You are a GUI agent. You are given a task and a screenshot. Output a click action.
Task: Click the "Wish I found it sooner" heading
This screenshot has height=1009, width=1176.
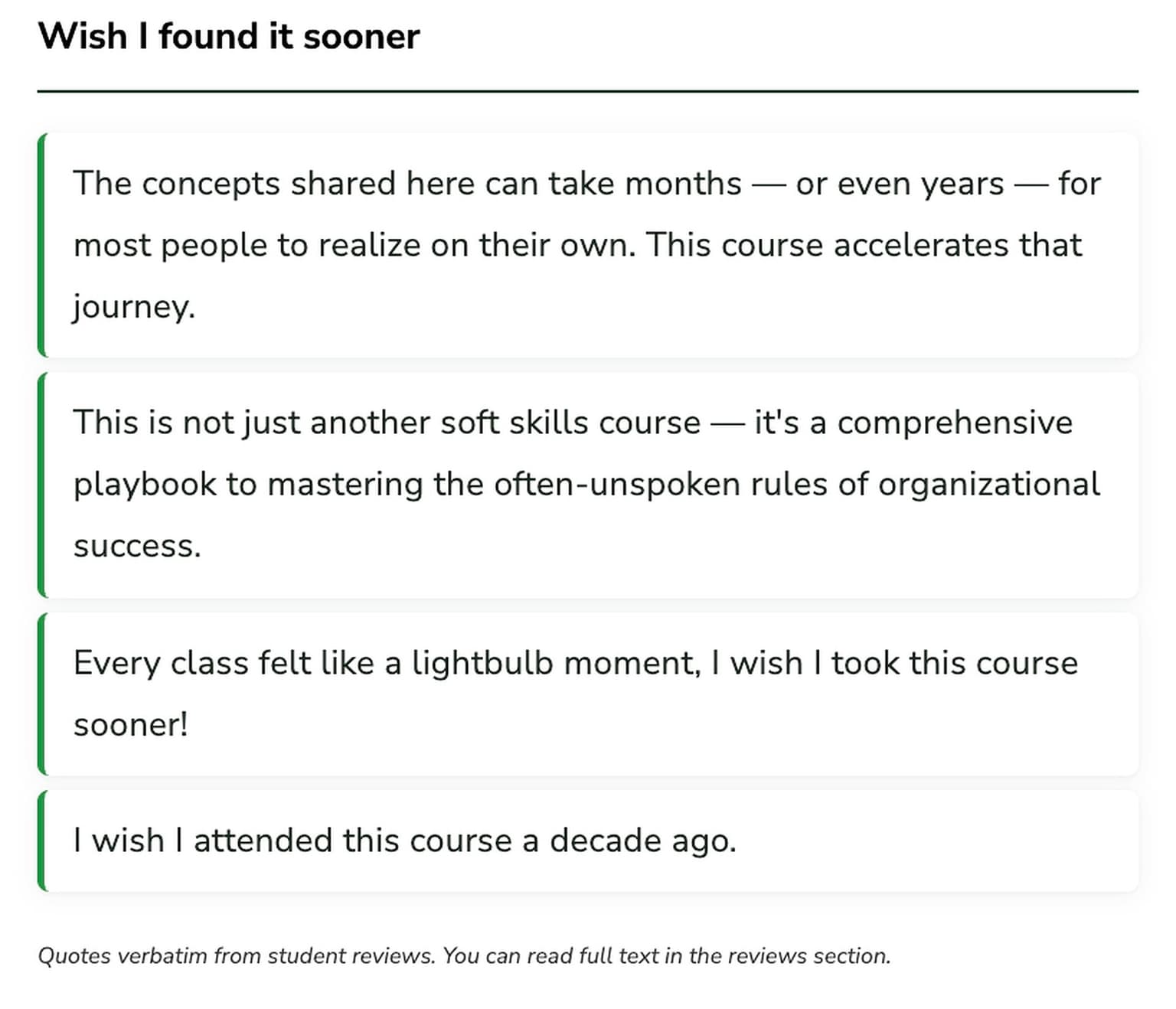point(229,37)
